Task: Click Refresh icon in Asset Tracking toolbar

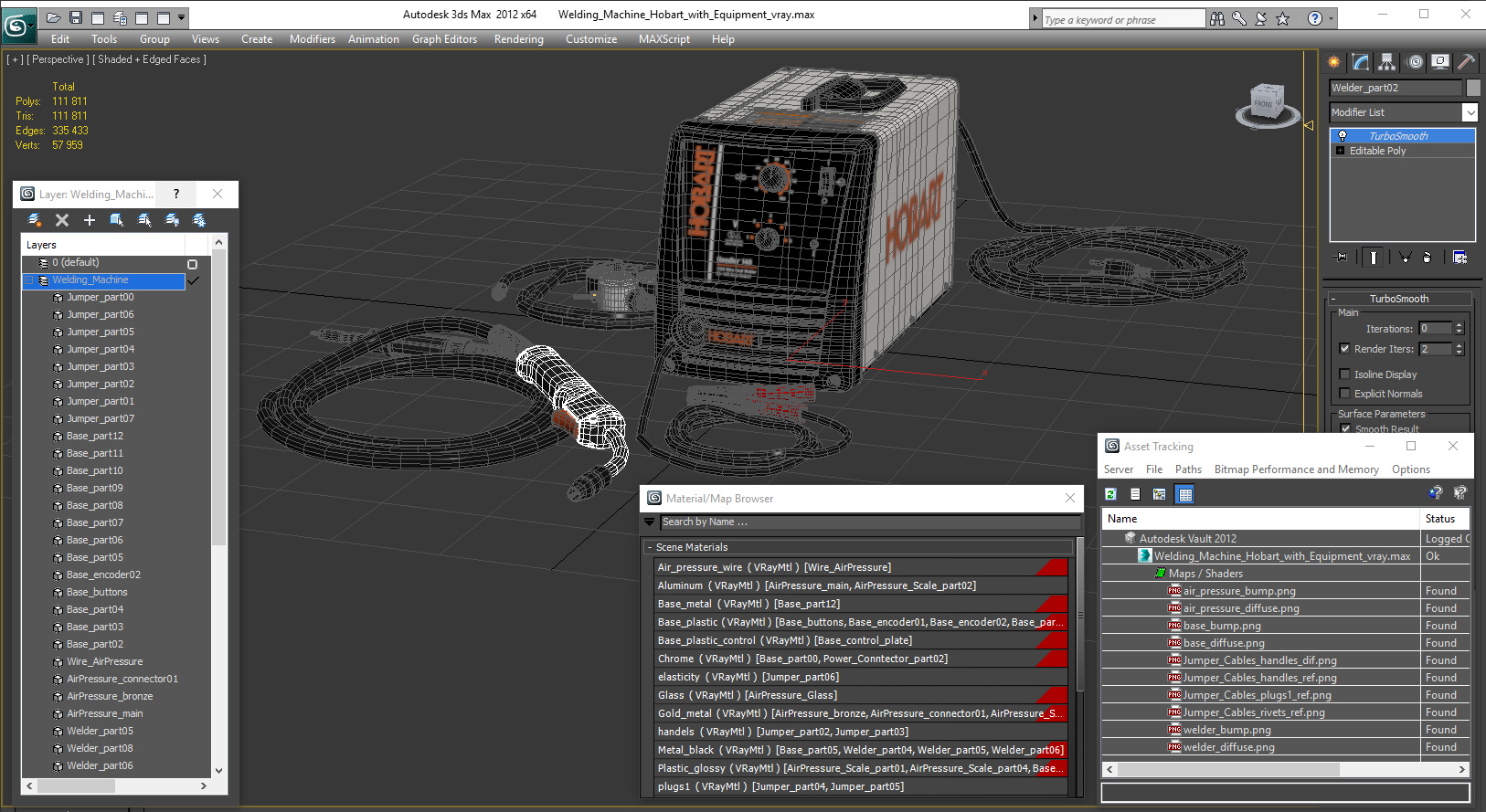Action: [x=1110, y=494]
